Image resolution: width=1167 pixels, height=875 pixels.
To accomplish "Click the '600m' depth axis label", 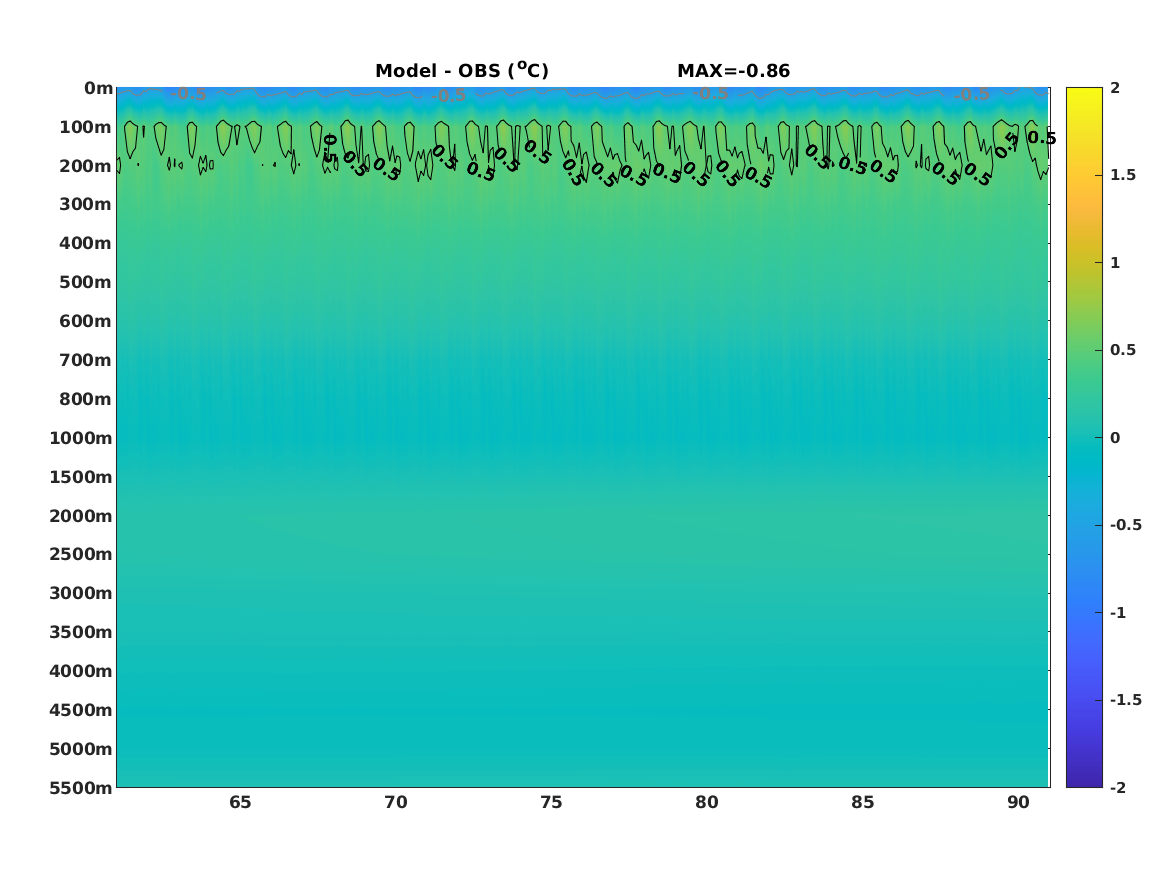I will coord(86,321).
